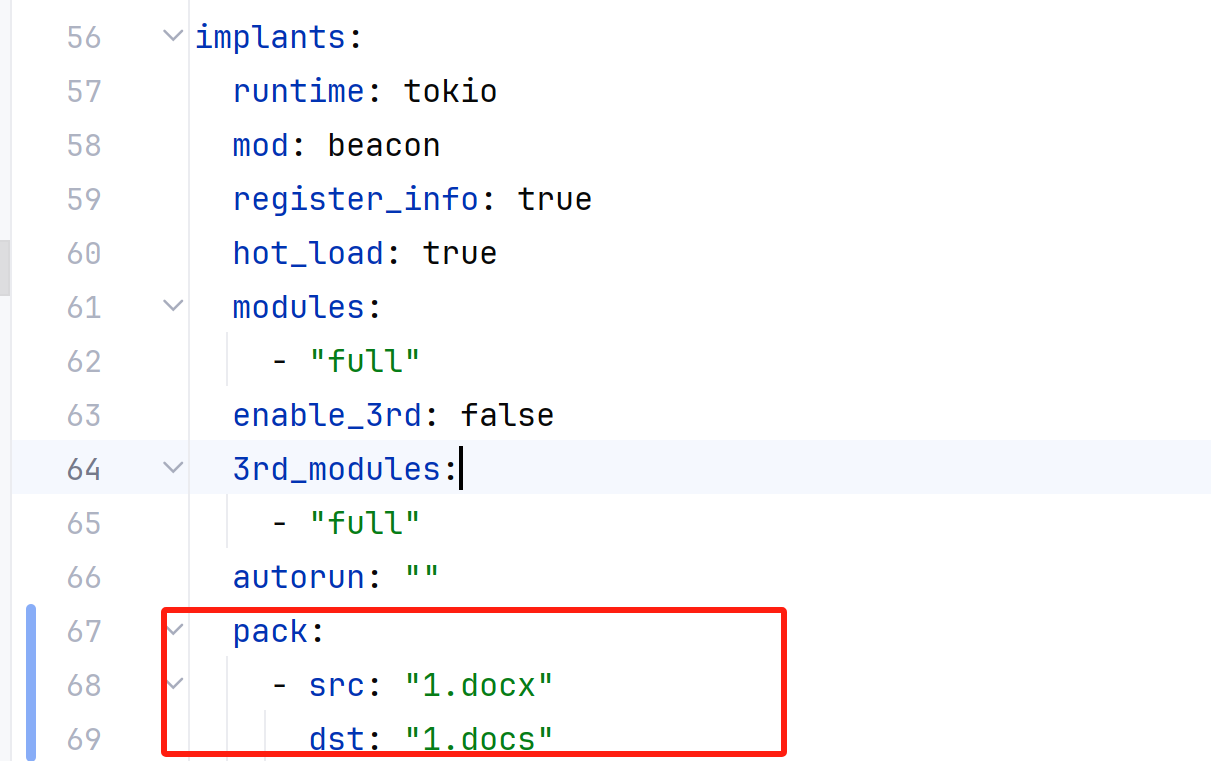Collapse the implants block fold arrow
1211x761 pixels.
click(174, 37)
